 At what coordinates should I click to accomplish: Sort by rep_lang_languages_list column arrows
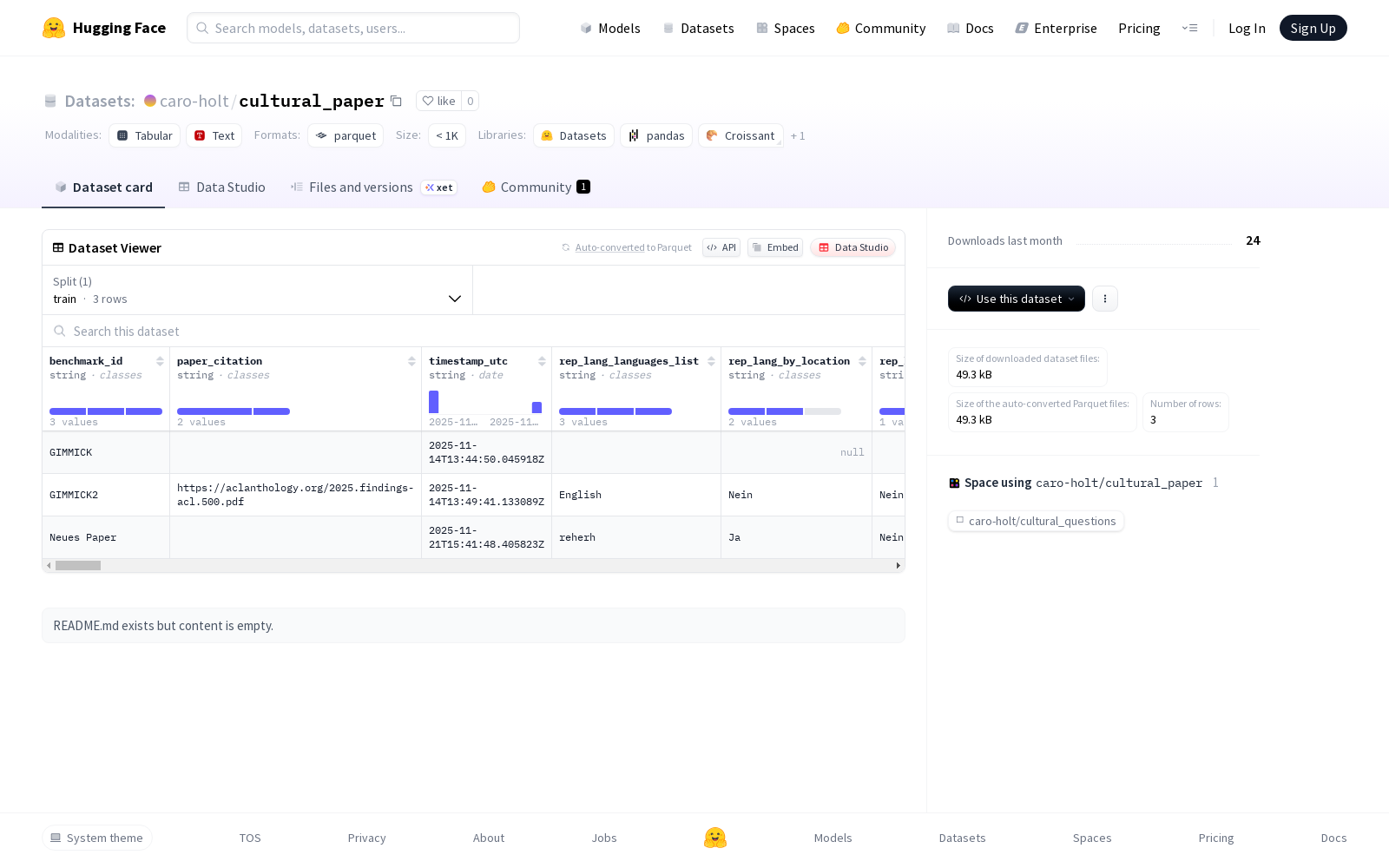711,361
